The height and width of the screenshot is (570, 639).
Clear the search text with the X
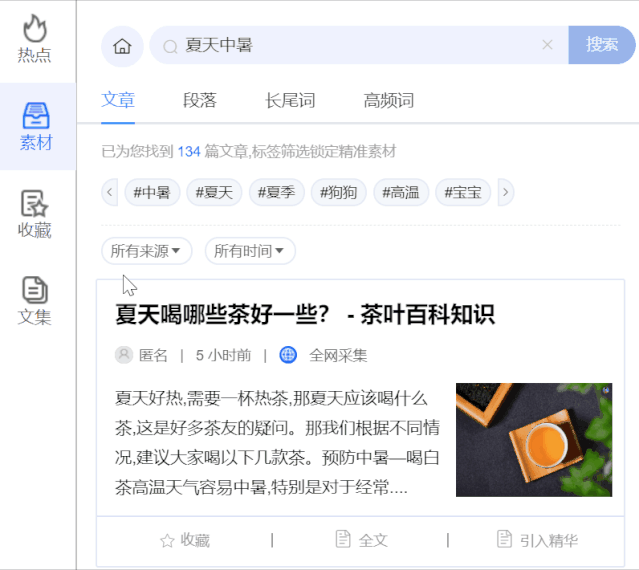[547, 45]
